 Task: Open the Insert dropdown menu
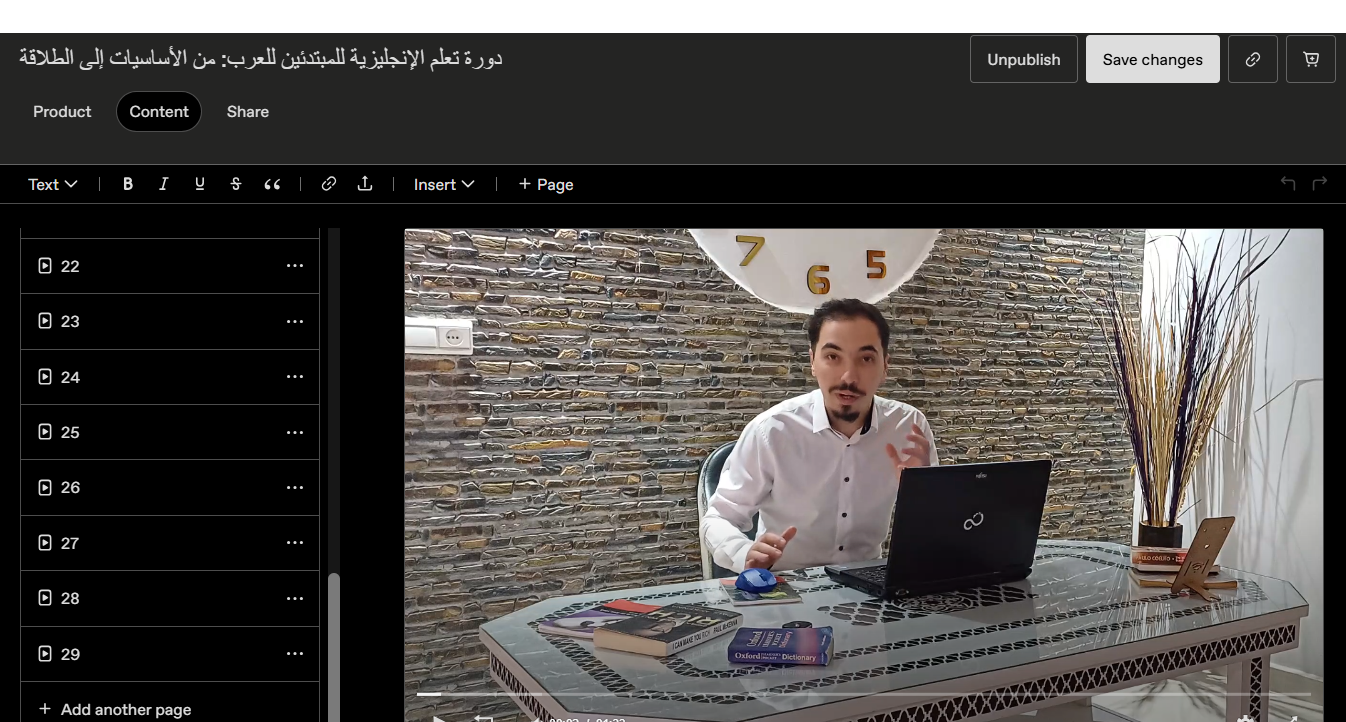[x=444, y=184]
